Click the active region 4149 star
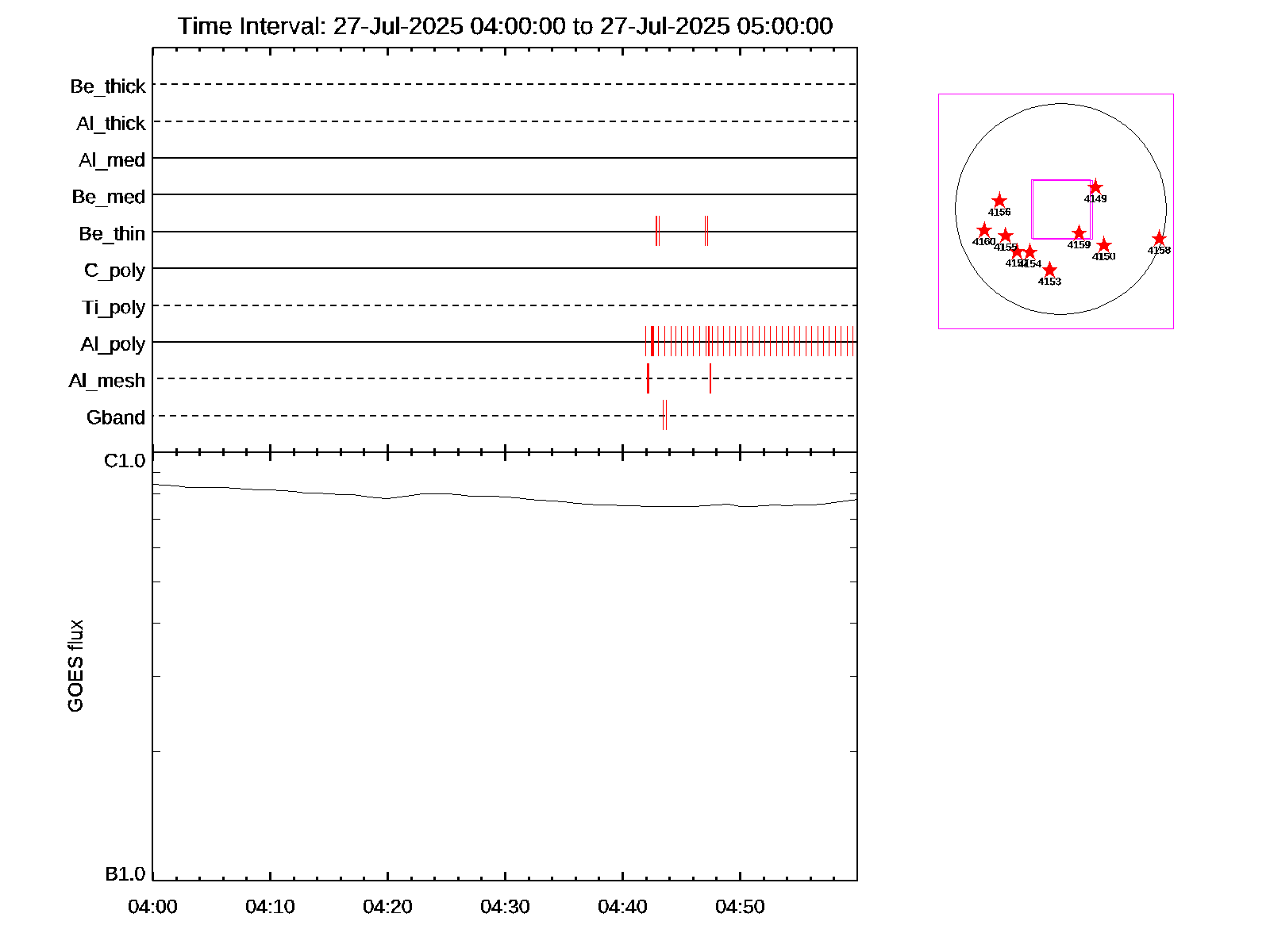The height and width of the screenshot is (952, 1270). point(1095,187)
